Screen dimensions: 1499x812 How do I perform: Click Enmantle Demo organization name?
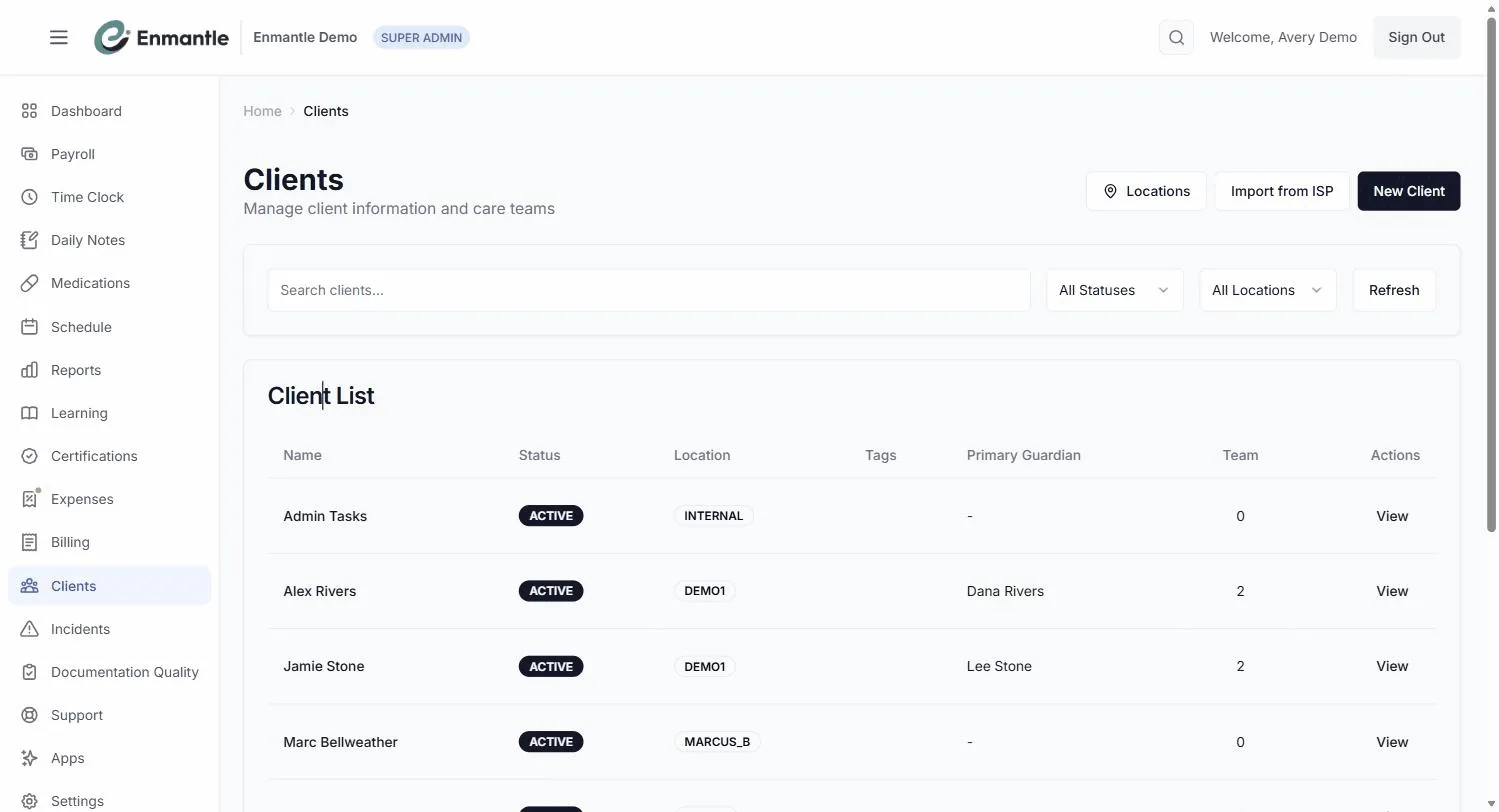point(305,37)
